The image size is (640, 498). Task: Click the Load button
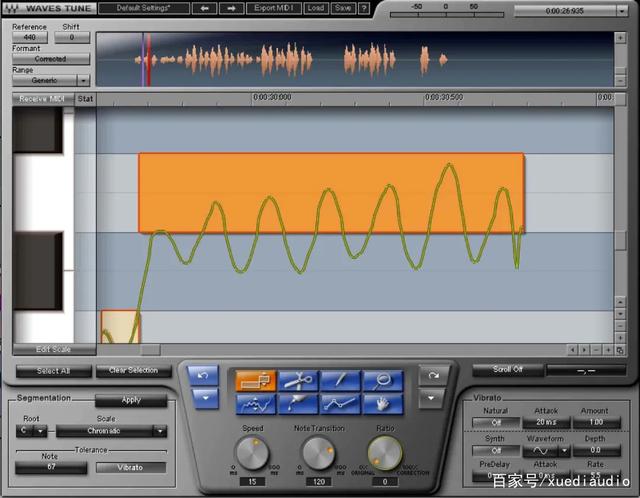point(316,8)
